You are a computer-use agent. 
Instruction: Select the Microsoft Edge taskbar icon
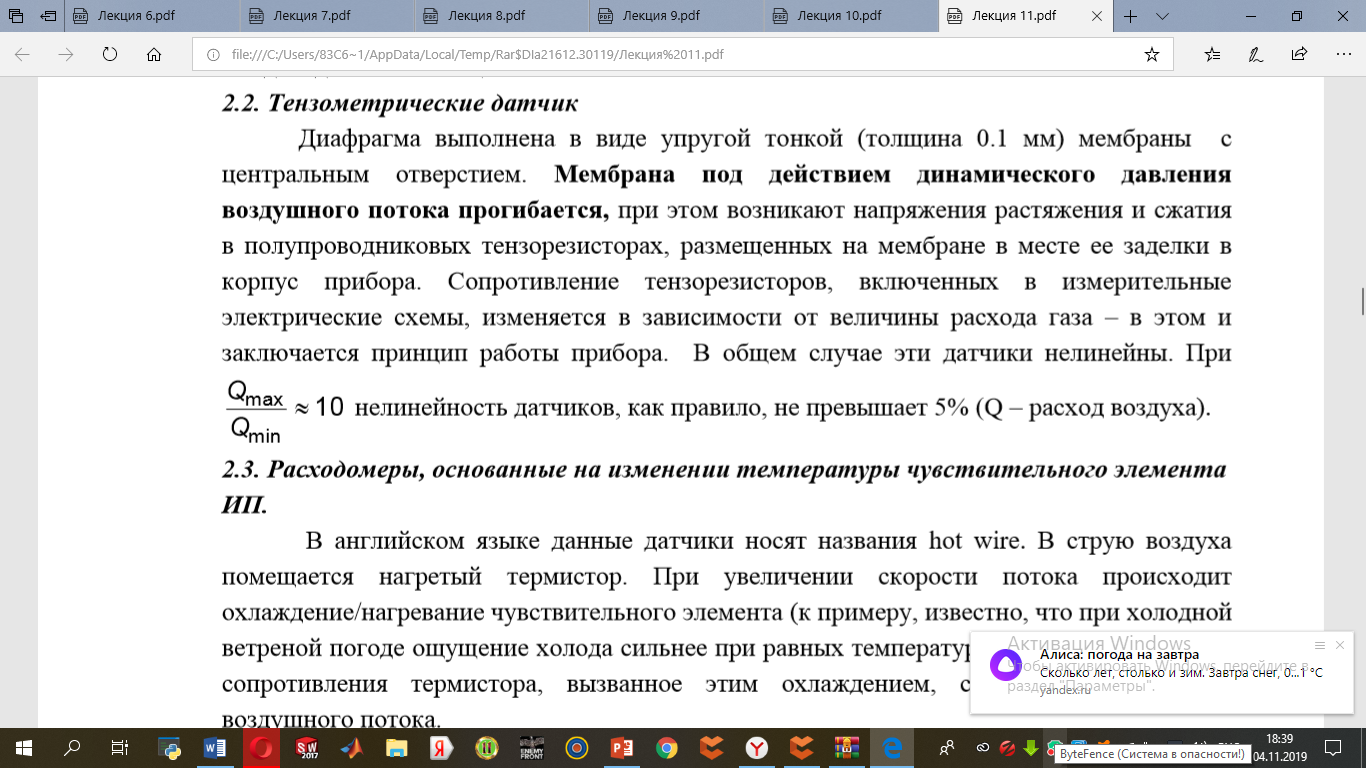tap(892, 747)
